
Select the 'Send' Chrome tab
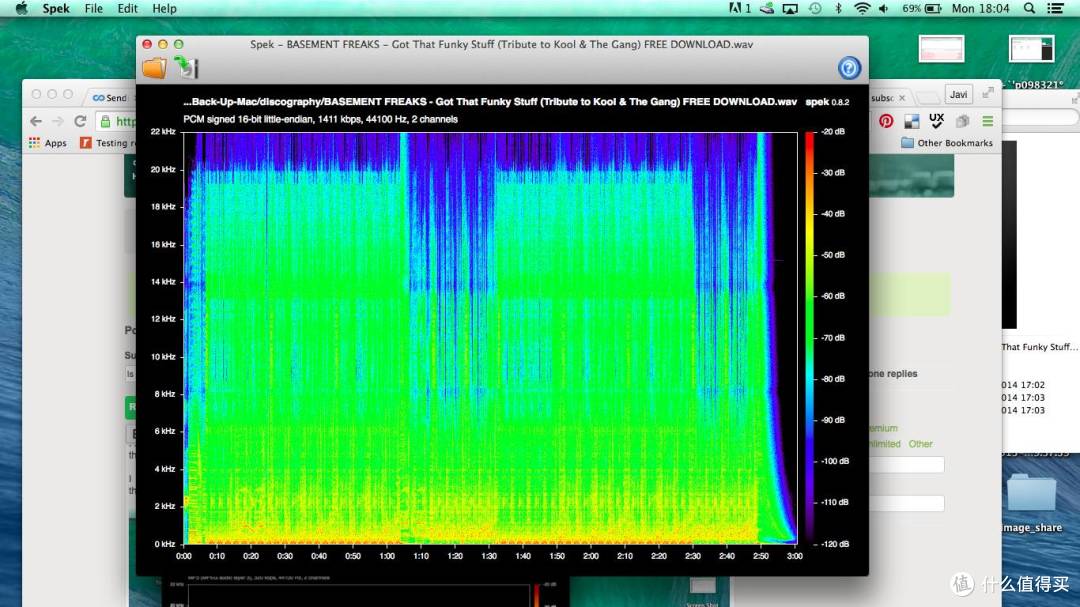coord(110,98)
